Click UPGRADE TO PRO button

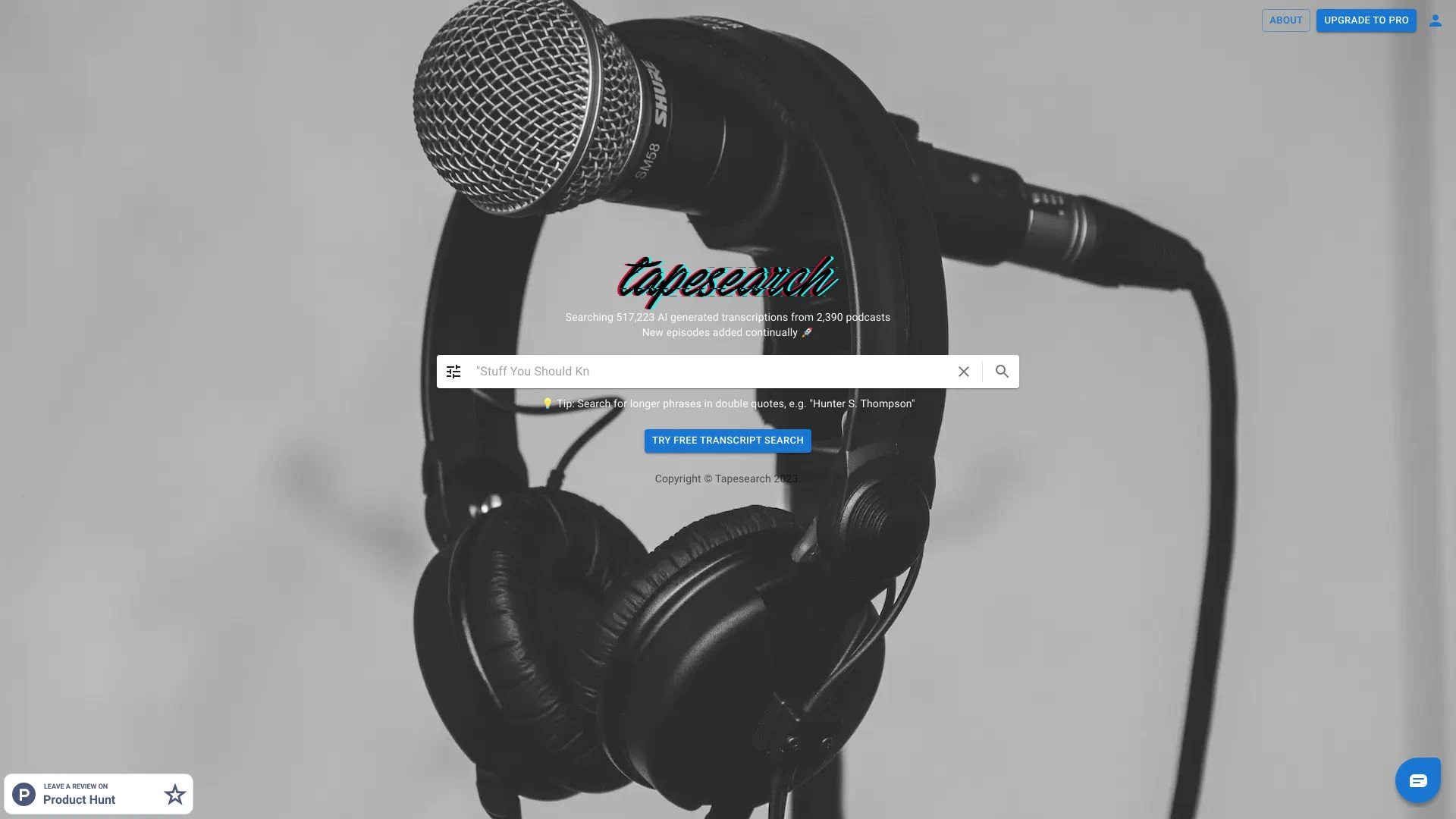click(1366, 20)
